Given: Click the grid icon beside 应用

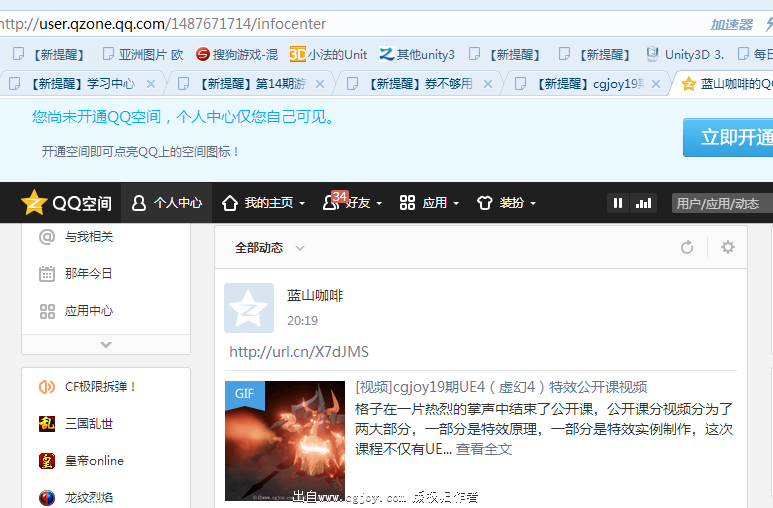Looking at the screenshot, I should [407, 203].
